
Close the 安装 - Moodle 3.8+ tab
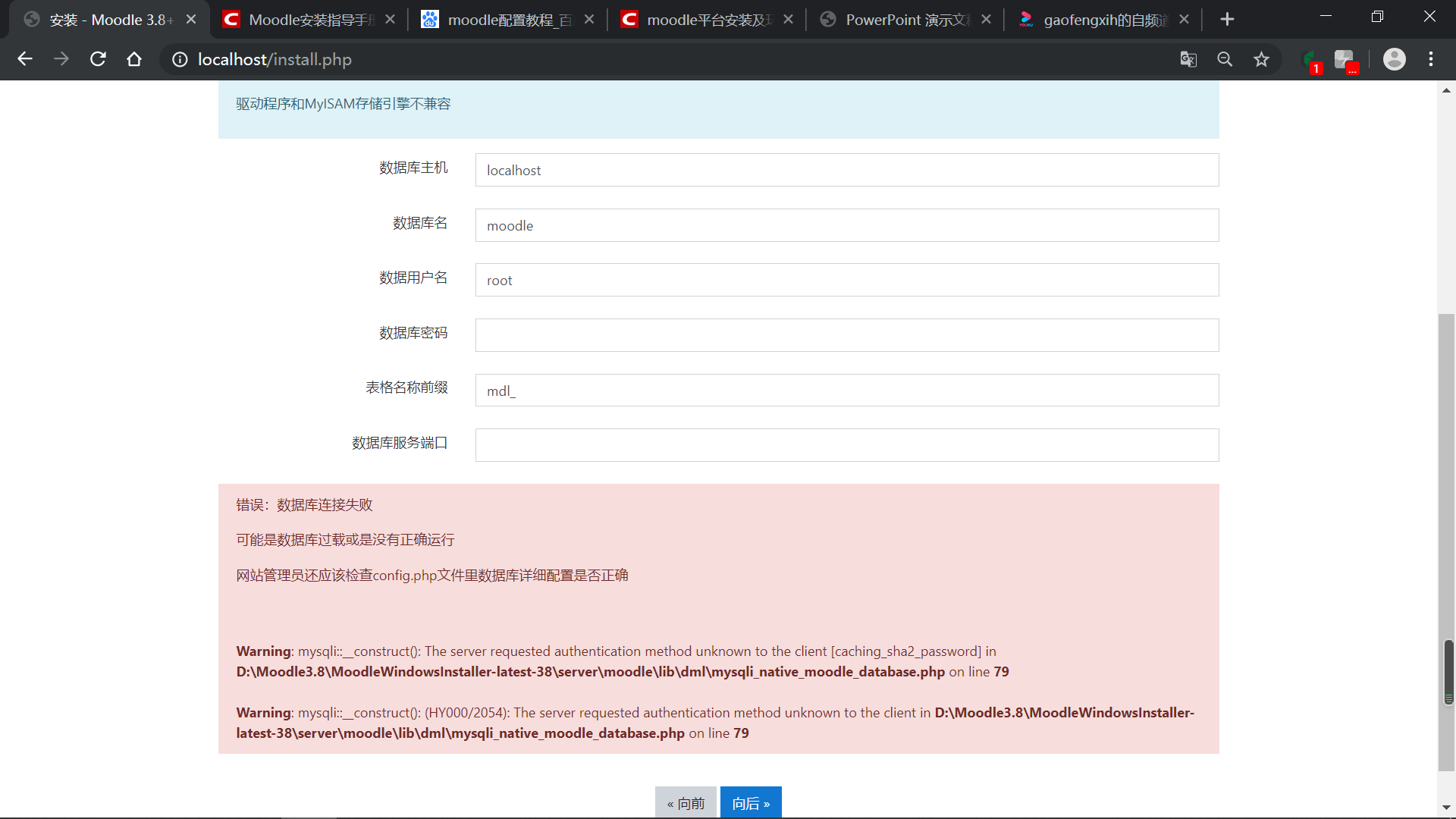[x=191, y=20]
